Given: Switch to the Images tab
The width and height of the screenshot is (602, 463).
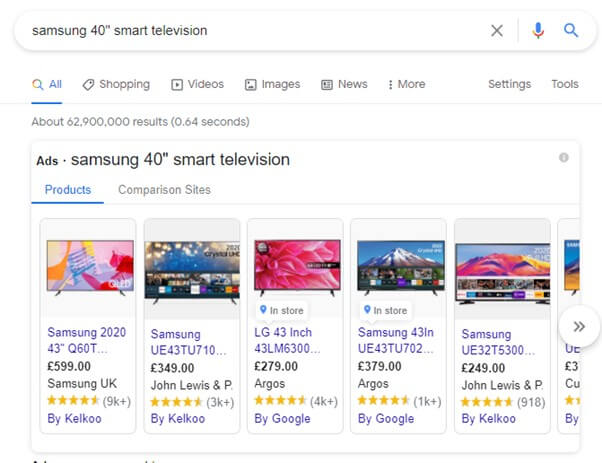Looking at the screenshot, I should pyautogui.click(x=273, y=84).
